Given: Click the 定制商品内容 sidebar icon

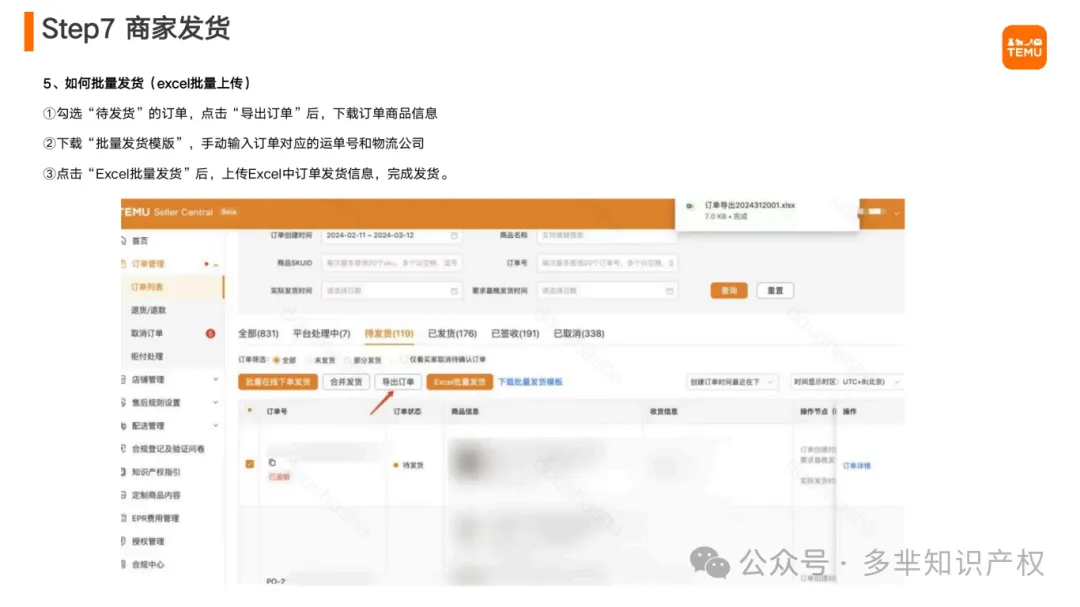Looking at the screenshot, I should pos(124,495).
